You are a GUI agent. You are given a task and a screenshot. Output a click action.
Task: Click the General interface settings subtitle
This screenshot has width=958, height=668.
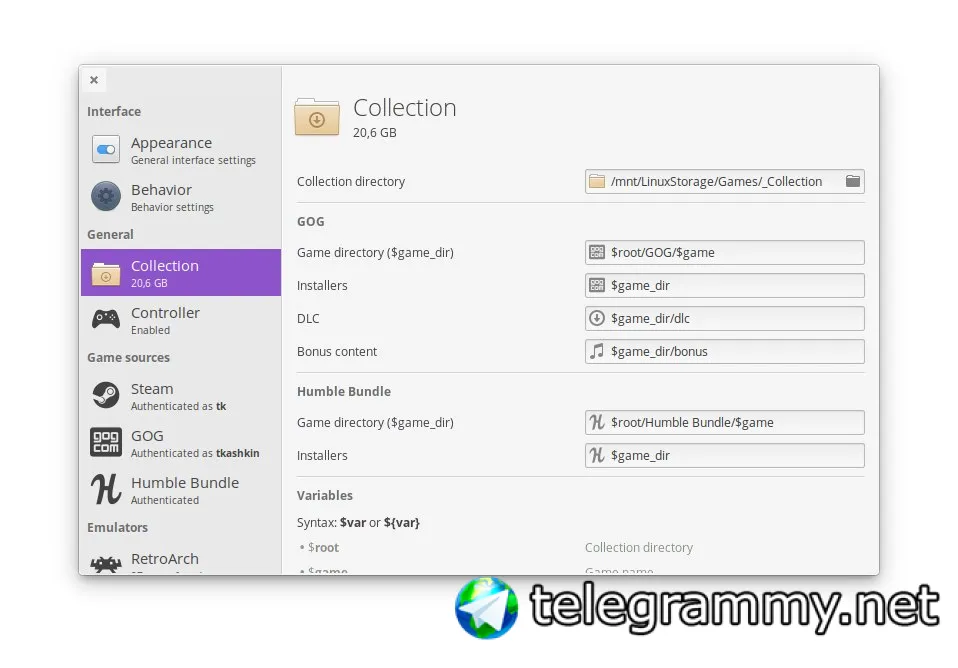click(193, 161)
